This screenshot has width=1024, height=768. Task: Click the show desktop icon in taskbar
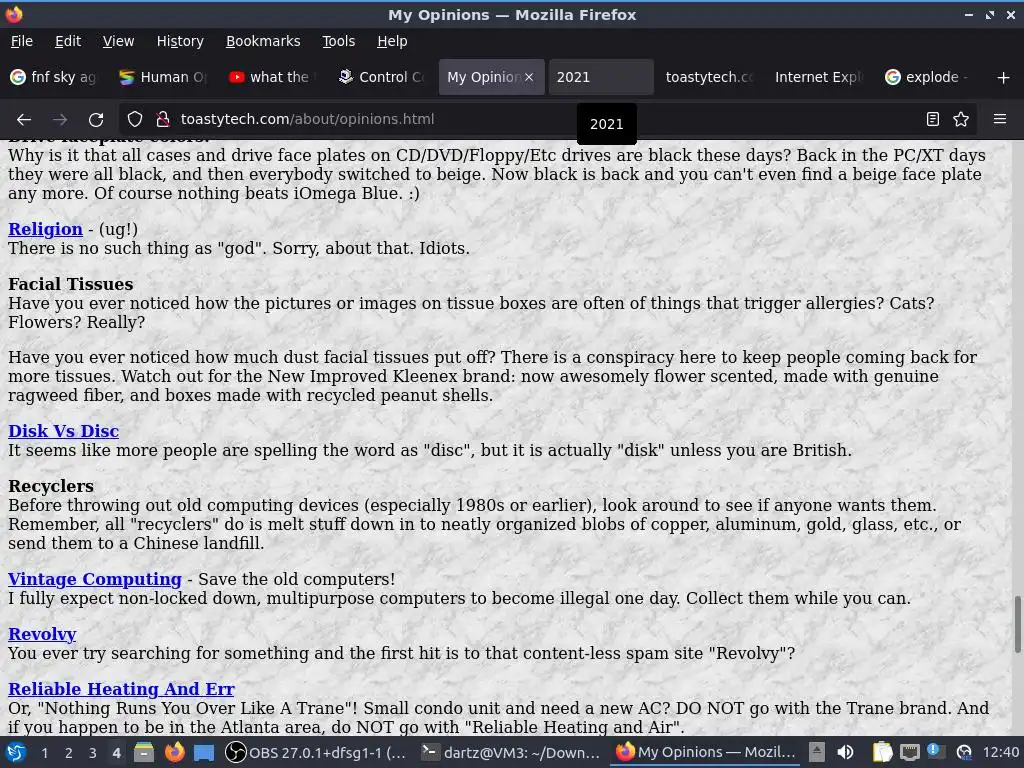coord(204,753)
